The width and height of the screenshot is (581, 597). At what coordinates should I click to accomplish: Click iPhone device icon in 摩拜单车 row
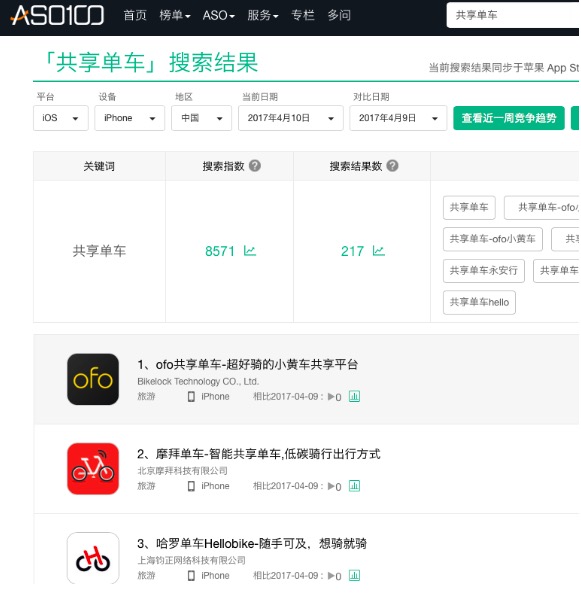[191, 486]
